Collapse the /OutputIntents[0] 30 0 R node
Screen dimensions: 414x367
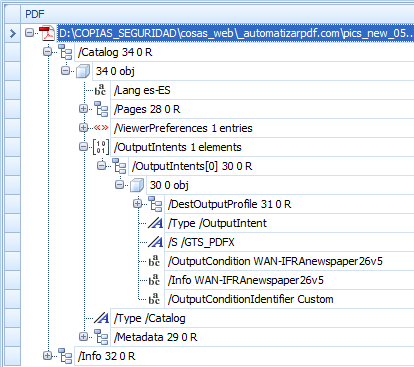(x=101, y=166)
